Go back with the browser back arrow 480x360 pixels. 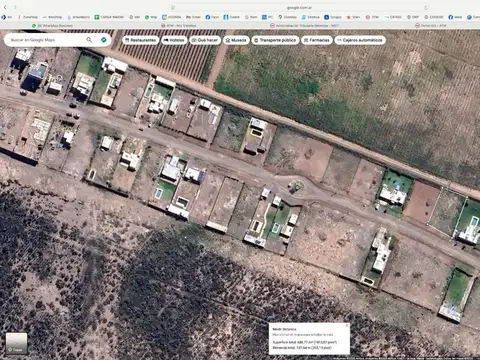[5, 7]
